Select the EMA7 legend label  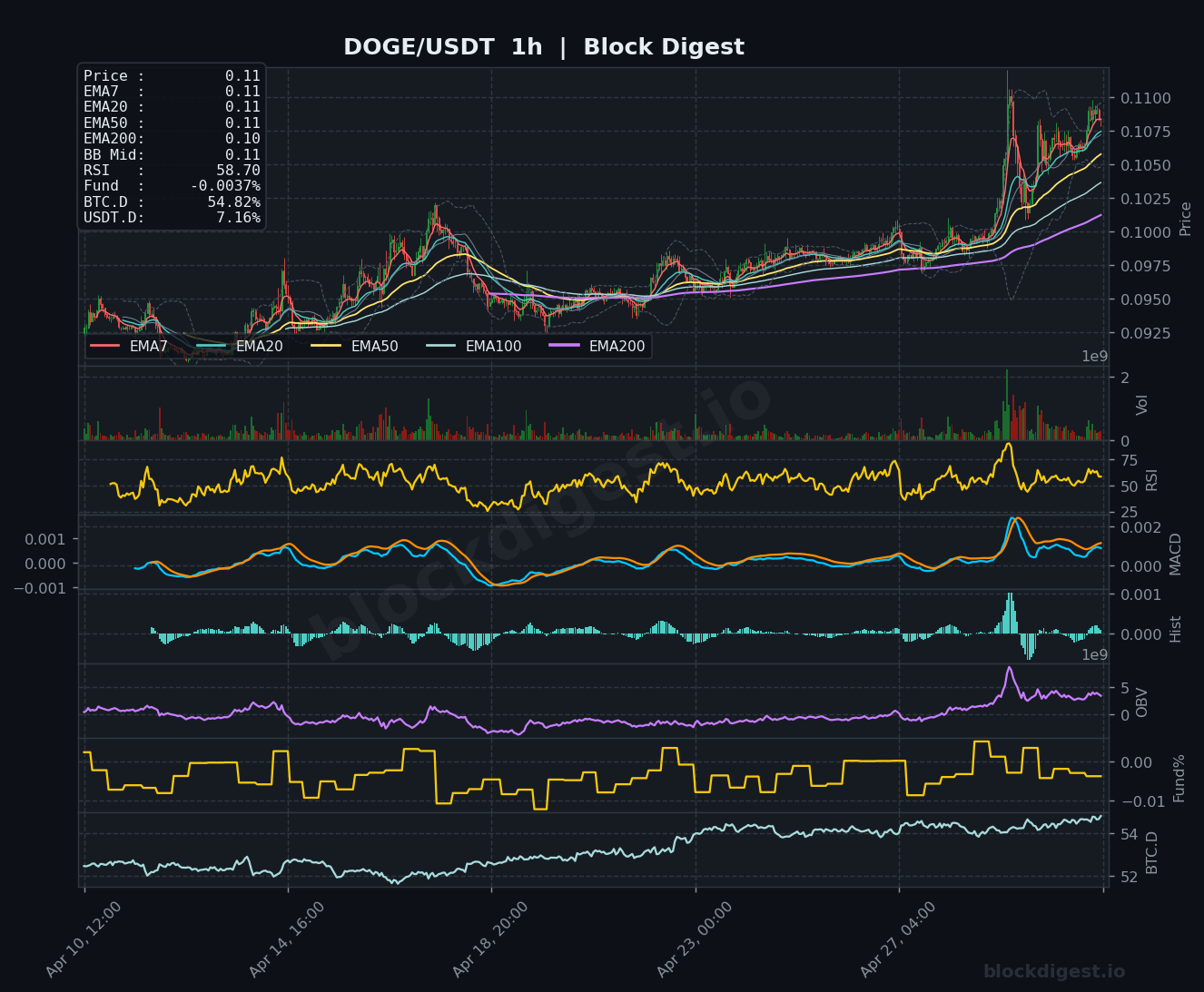149,346
